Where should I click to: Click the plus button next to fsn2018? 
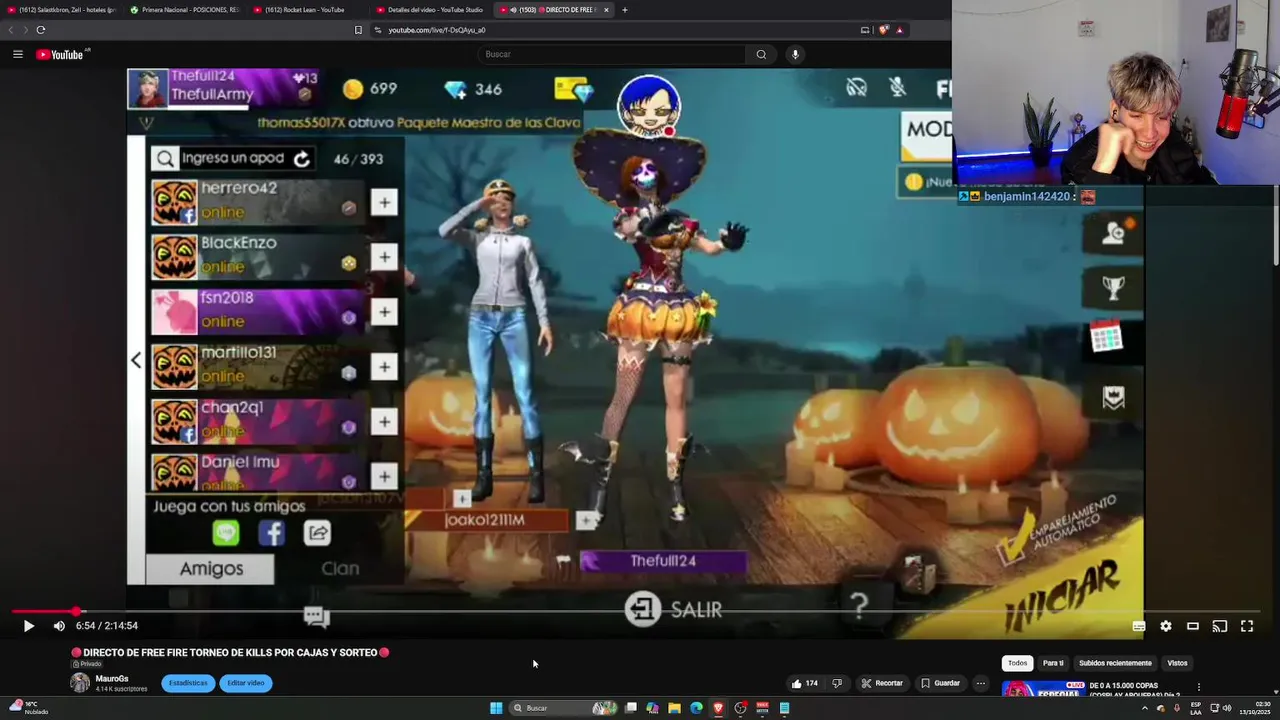384,313
